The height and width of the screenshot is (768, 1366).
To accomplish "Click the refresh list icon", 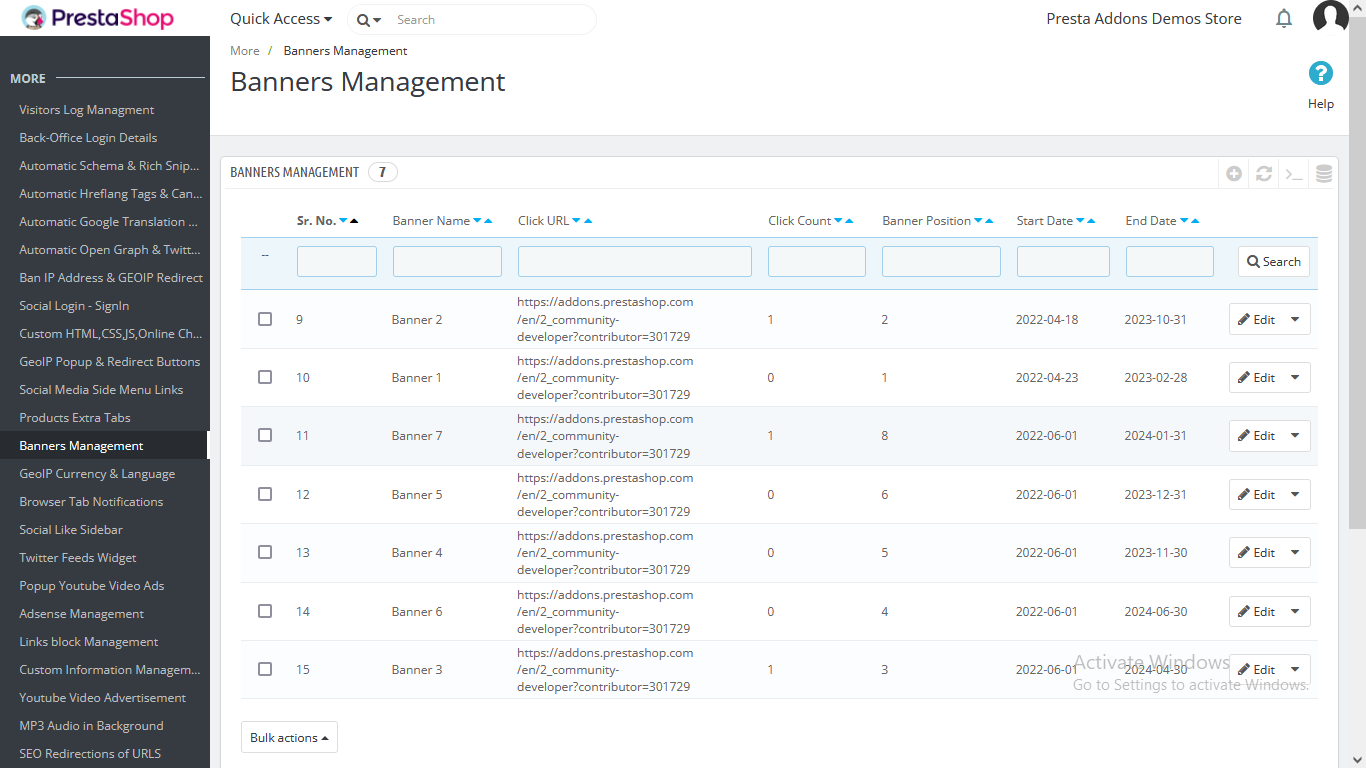I will tap(1264, 173).
